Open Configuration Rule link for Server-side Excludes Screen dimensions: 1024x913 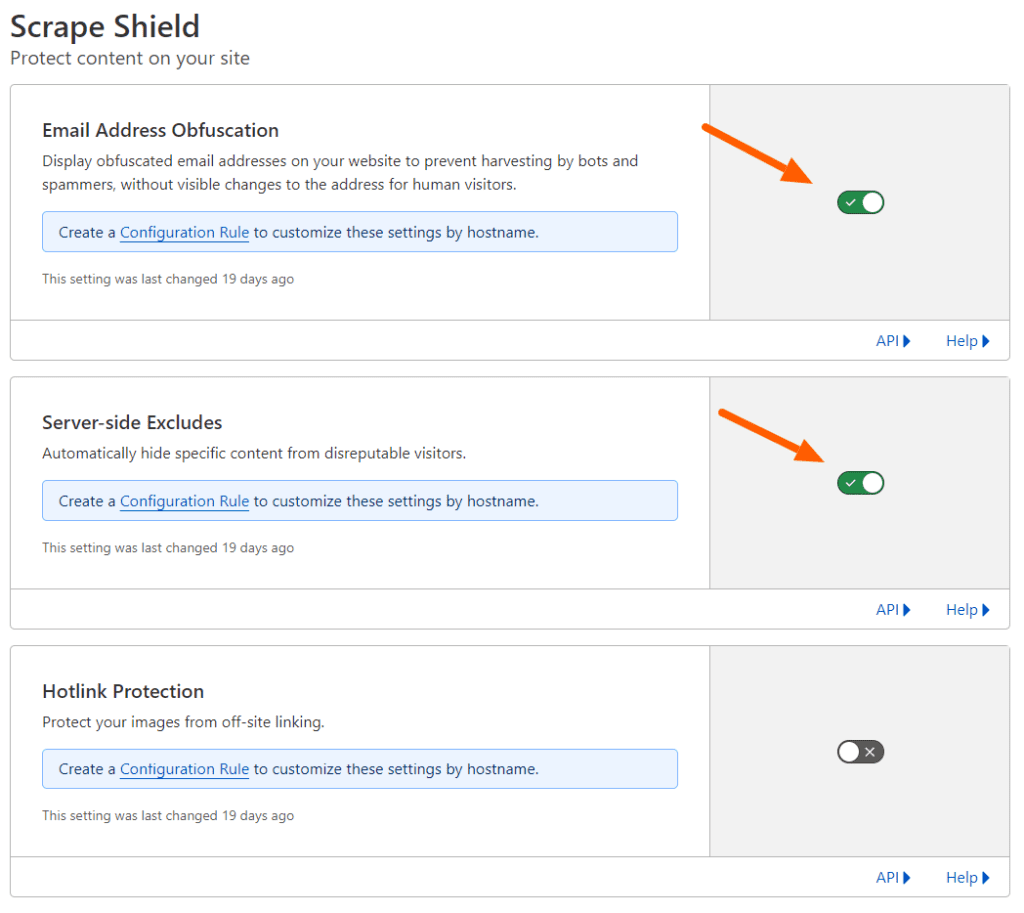tap(184, 500)
